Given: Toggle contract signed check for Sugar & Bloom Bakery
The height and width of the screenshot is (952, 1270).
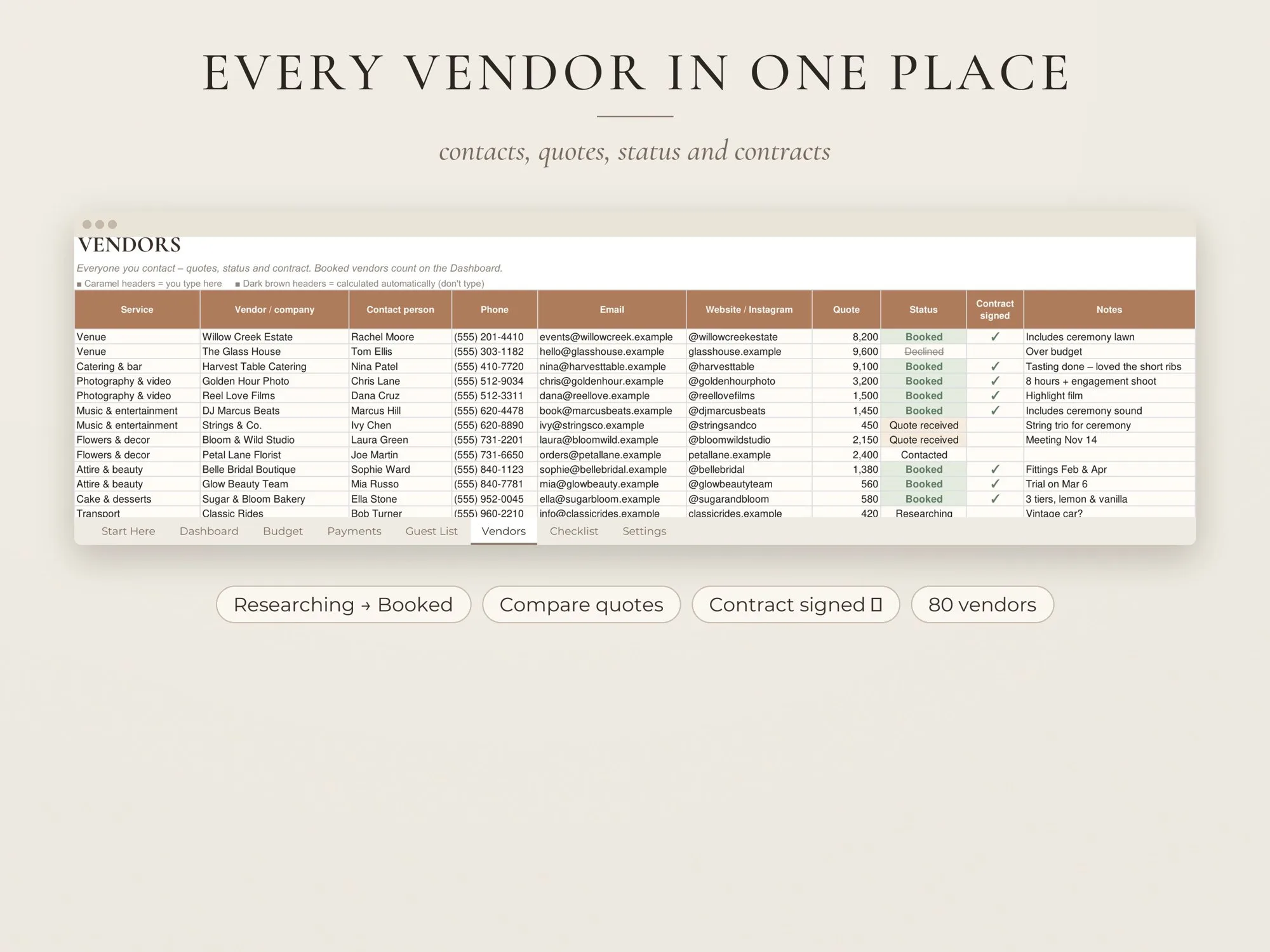Looking at the screenshot, I should click(995, 499).
